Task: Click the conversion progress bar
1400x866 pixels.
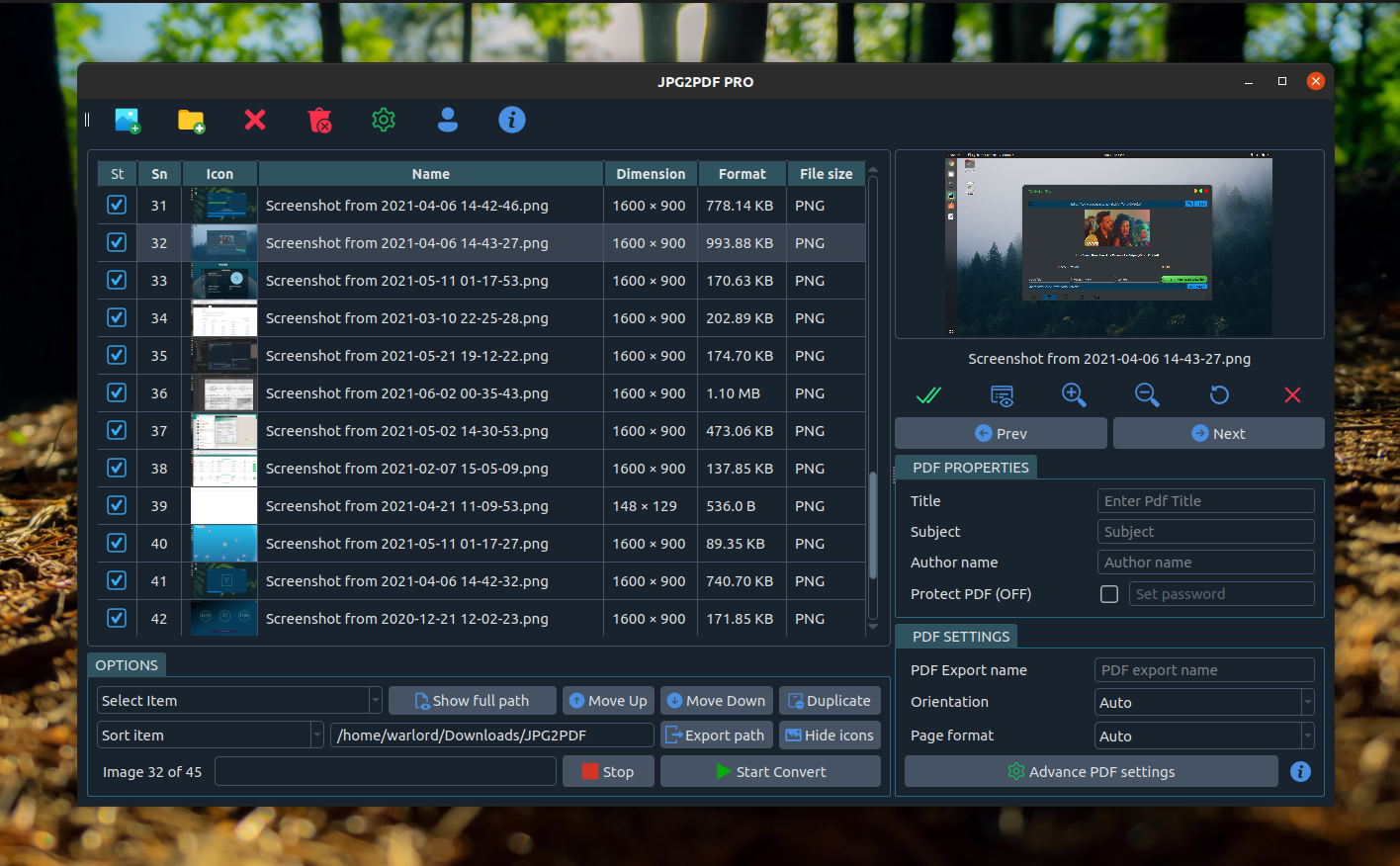Action: click(x=386, y=771)
